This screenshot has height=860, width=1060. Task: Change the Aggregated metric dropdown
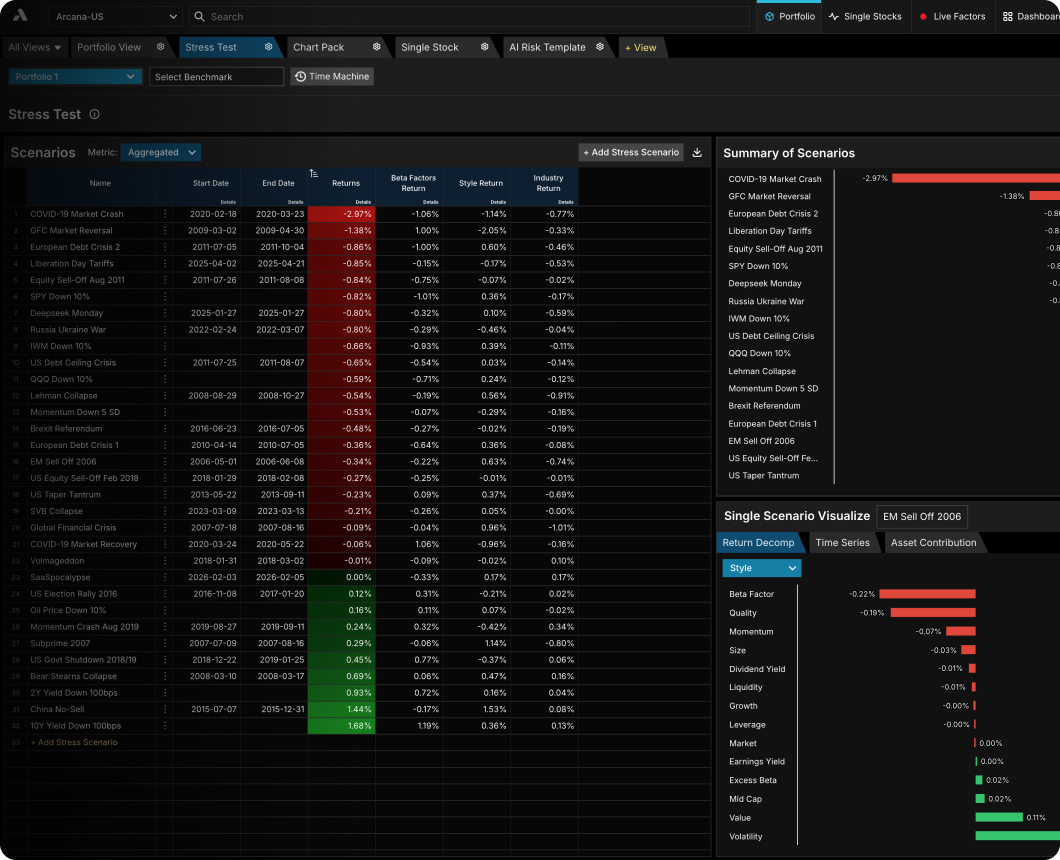coord(161,152)
